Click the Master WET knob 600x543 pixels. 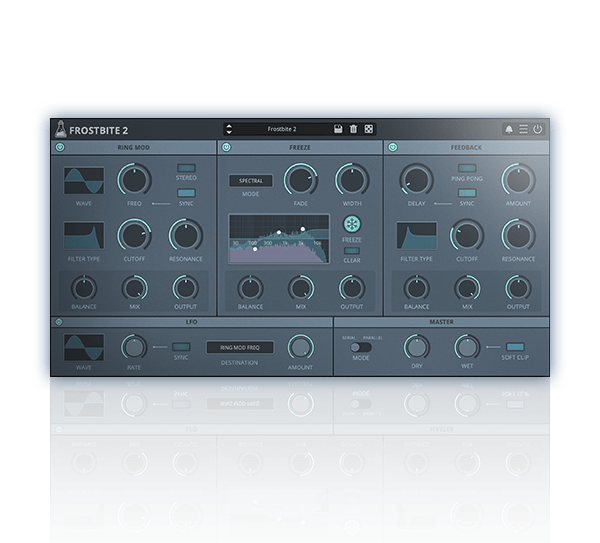[x=467, y=347]
